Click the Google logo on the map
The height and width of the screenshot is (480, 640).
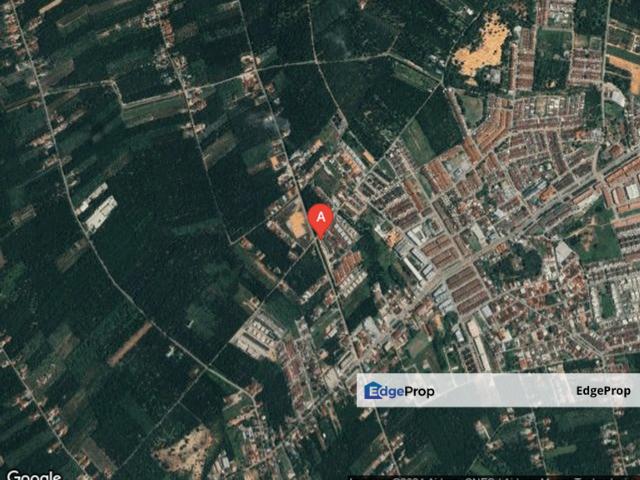(34, 475)
